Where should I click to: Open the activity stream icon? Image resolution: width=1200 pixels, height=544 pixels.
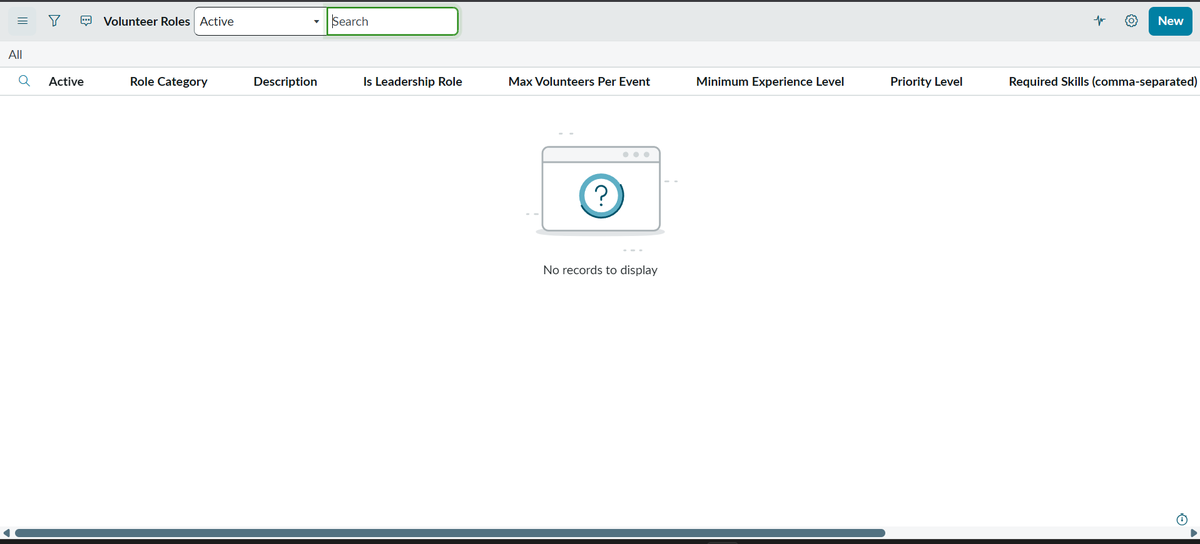tap(86, 21)
